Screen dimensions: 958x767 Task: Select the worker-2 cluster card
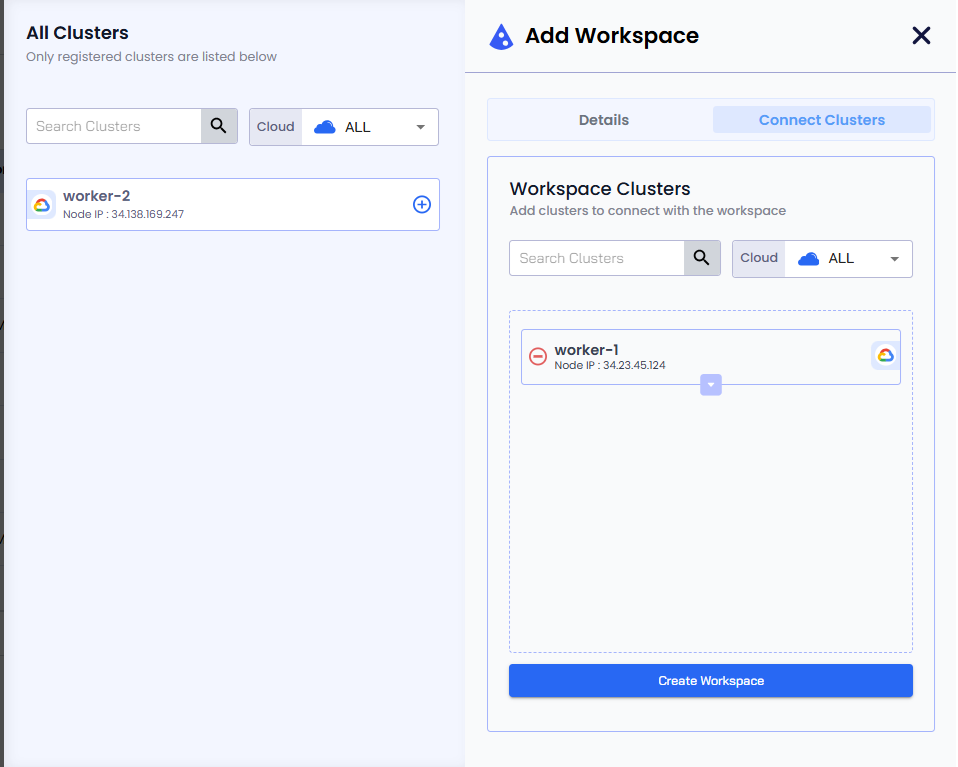pyautogui.click(x=230, y=204)
